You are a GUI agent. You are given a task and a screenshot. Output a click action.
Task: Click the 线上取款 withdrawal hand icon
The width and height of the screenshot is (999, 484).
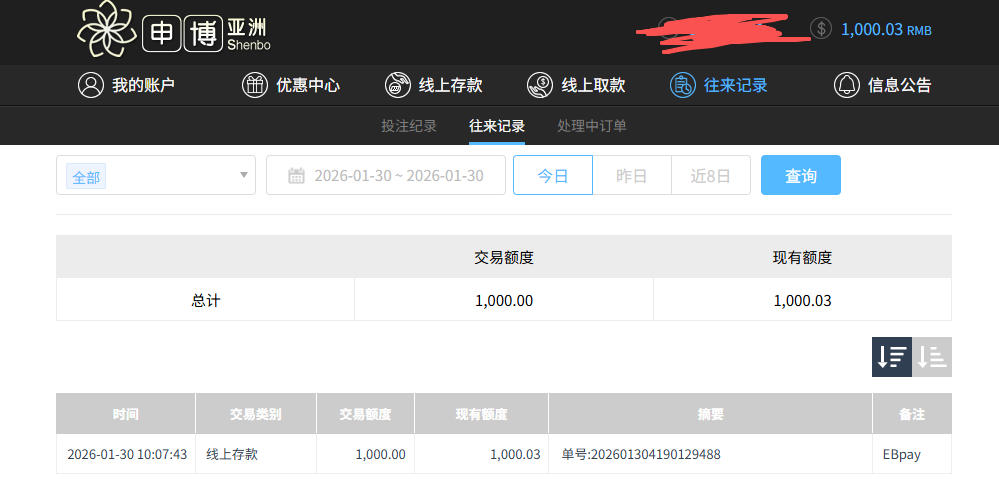click(x=540, y=85)
